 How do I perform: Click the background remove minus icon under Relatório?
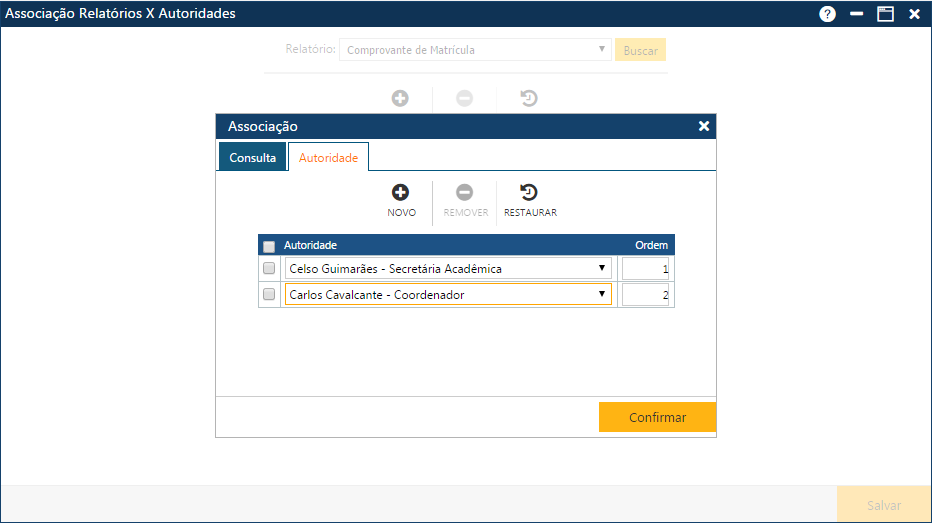click(464, 98)
